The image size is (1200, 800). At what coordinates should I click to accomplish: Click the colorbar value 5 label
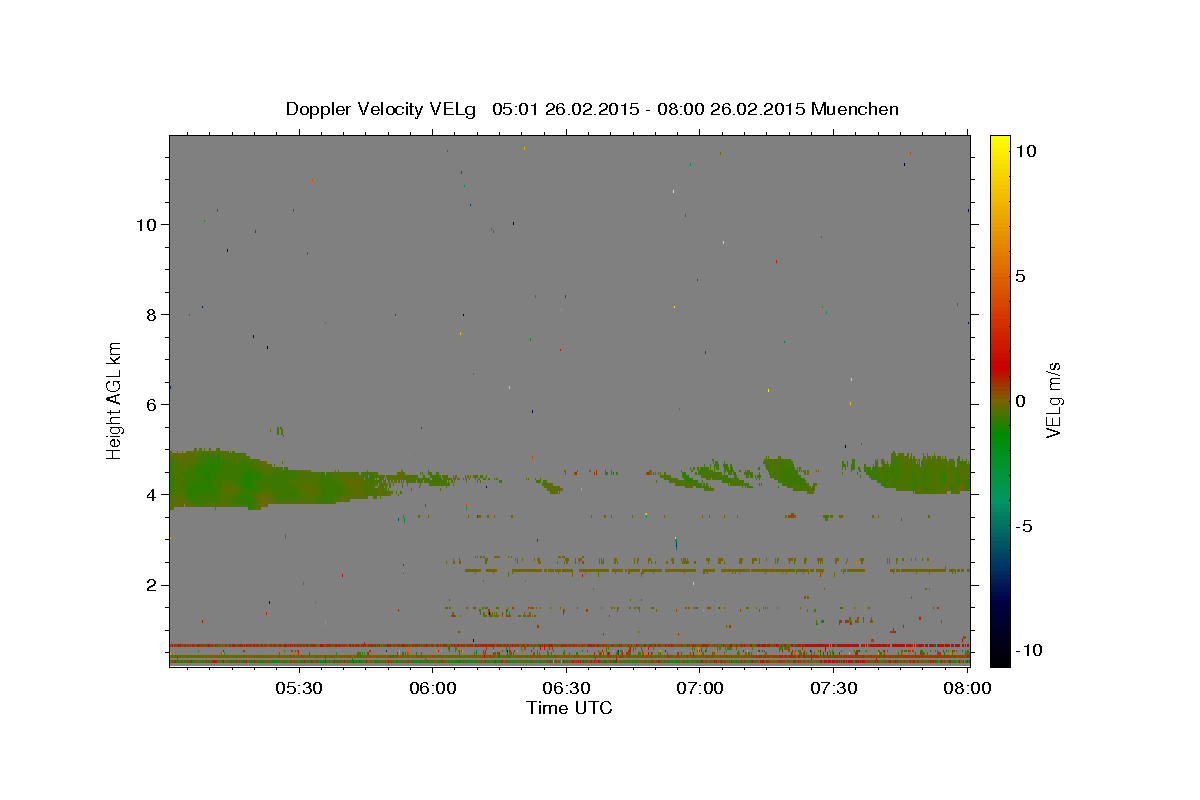pyautogui.click(x=1020, y=276)
